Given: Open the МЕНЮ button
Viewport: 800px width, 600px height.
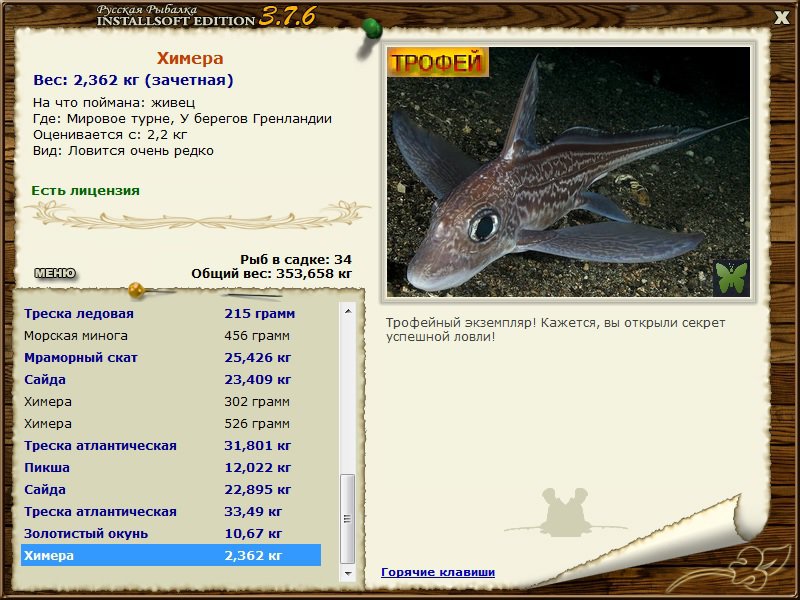Looking at the screenshot, I should (x=55, y=273).
